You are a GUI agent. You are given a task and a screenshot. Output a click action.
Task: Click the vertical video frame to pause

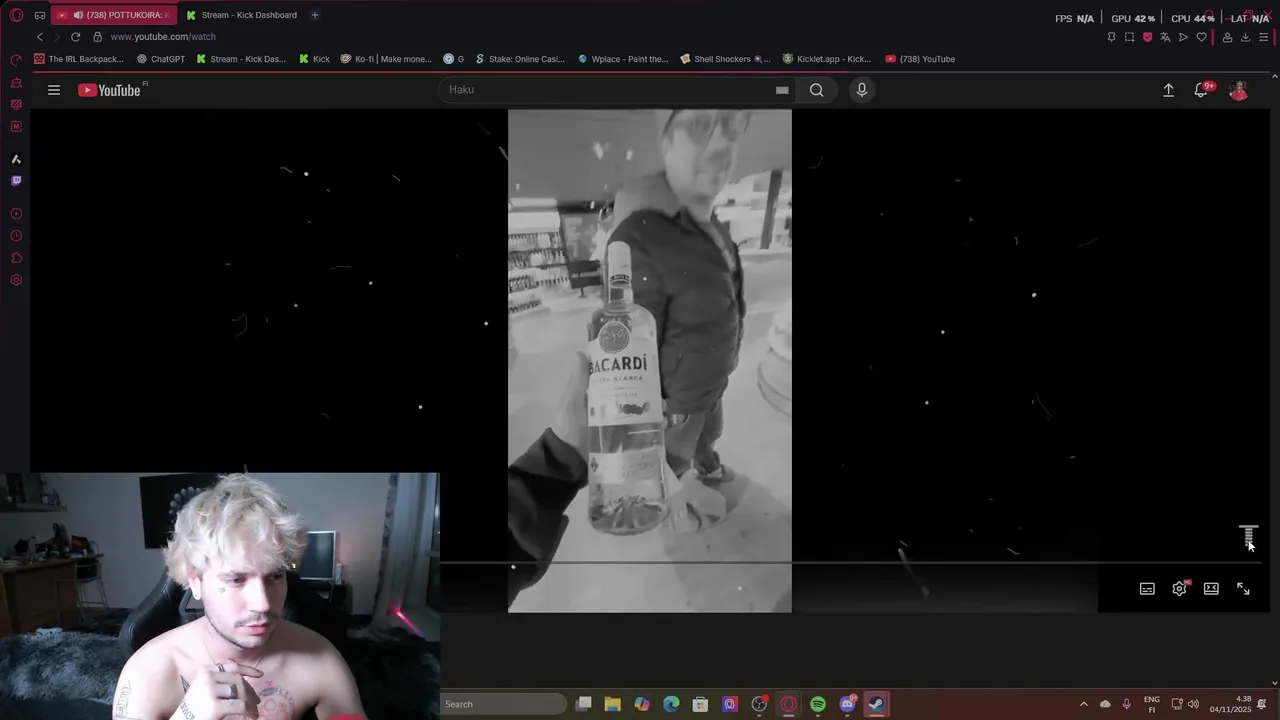click(x=650, y=360)
